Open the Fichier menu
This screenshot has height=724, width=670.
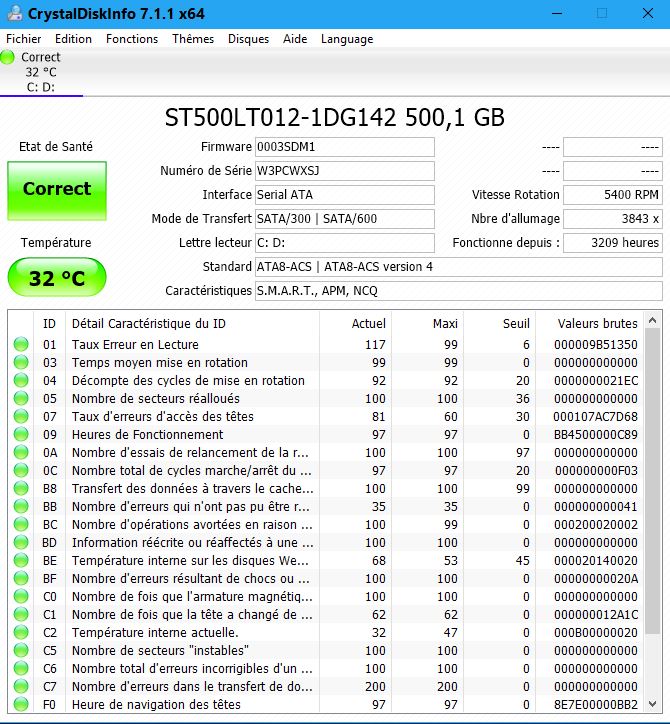click(24, 39)
